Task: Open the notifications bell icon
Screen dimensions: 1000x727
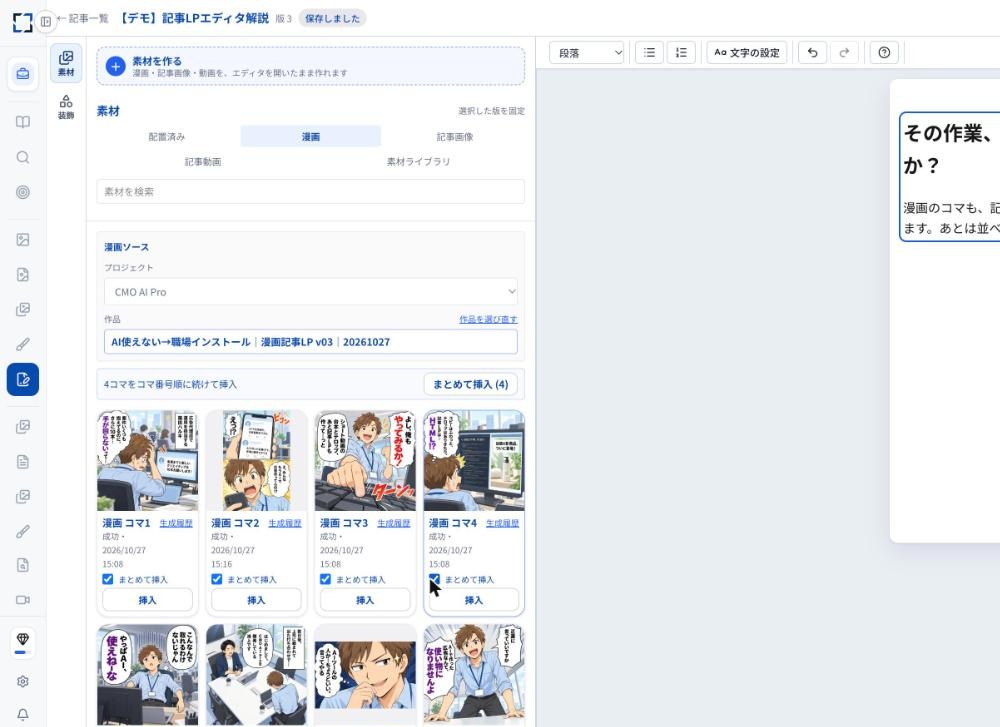Action: pos(23,714)
